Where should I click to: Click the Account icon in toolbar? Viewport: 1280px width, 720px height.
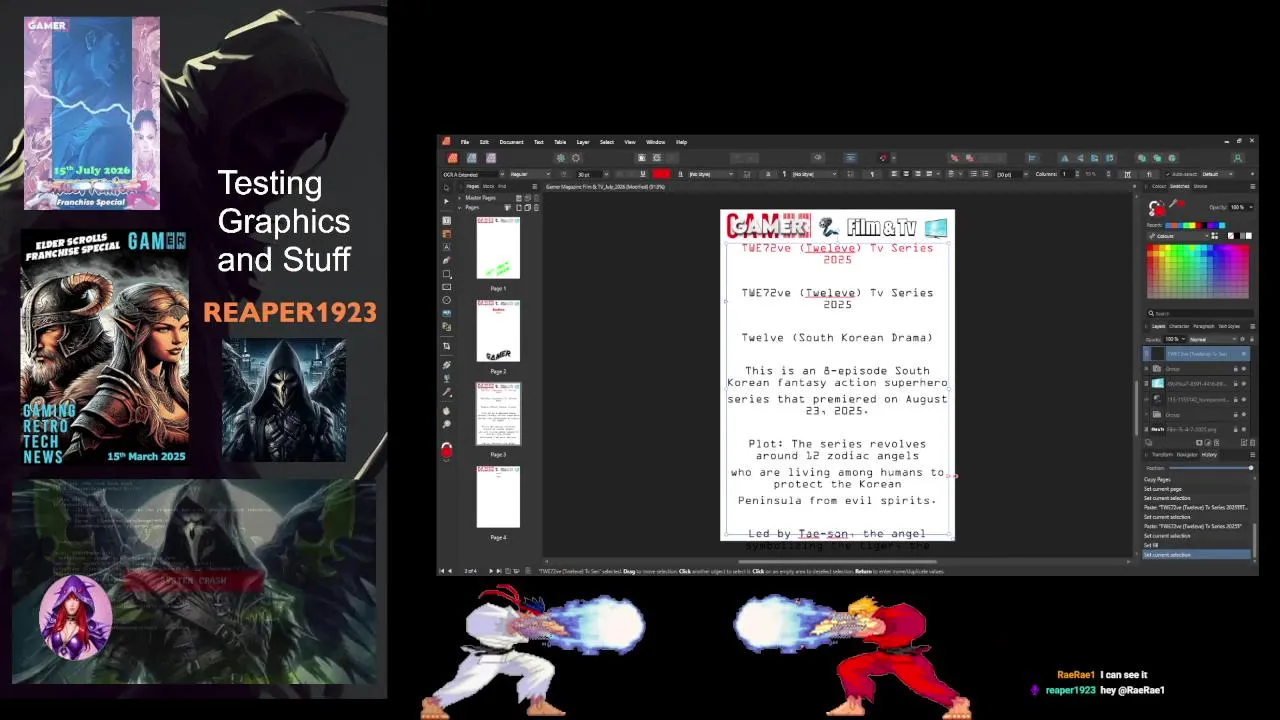pyautogui.click(x=1238, y=158)
